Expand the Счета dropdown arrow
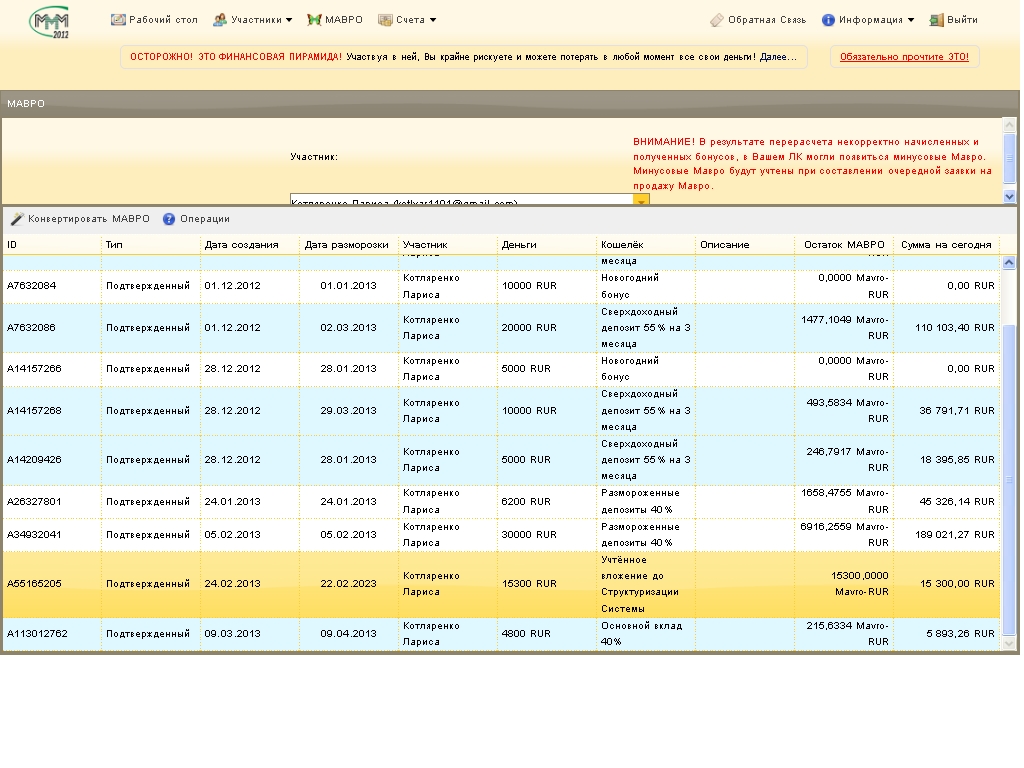Screen dimensions: 1024x768 point(432,20)
